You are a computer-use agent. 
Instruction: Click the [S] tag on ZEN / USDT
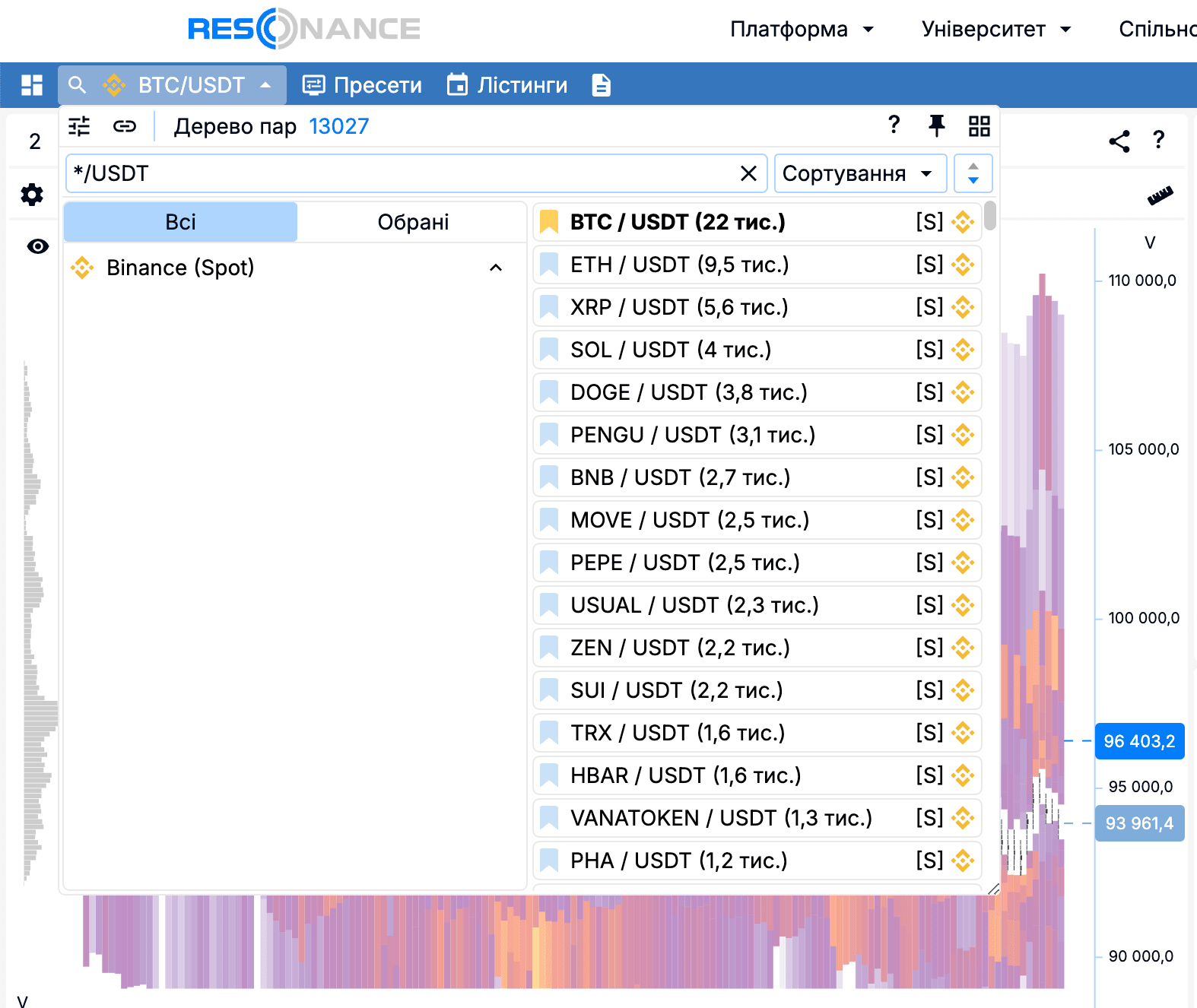point(929,648)
